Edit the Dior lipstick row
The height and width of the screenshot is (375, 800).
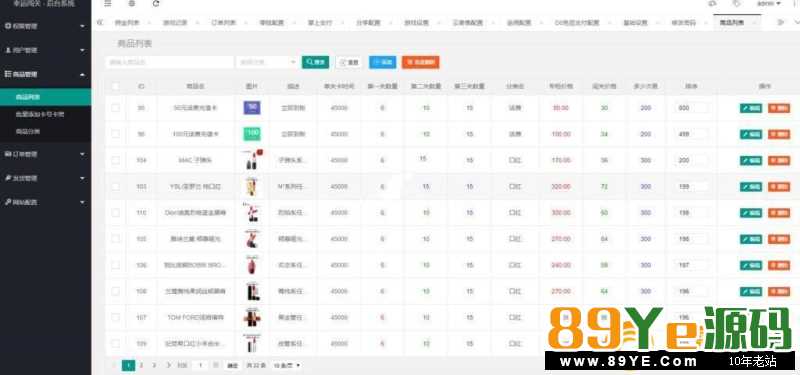tap(751, 213)
